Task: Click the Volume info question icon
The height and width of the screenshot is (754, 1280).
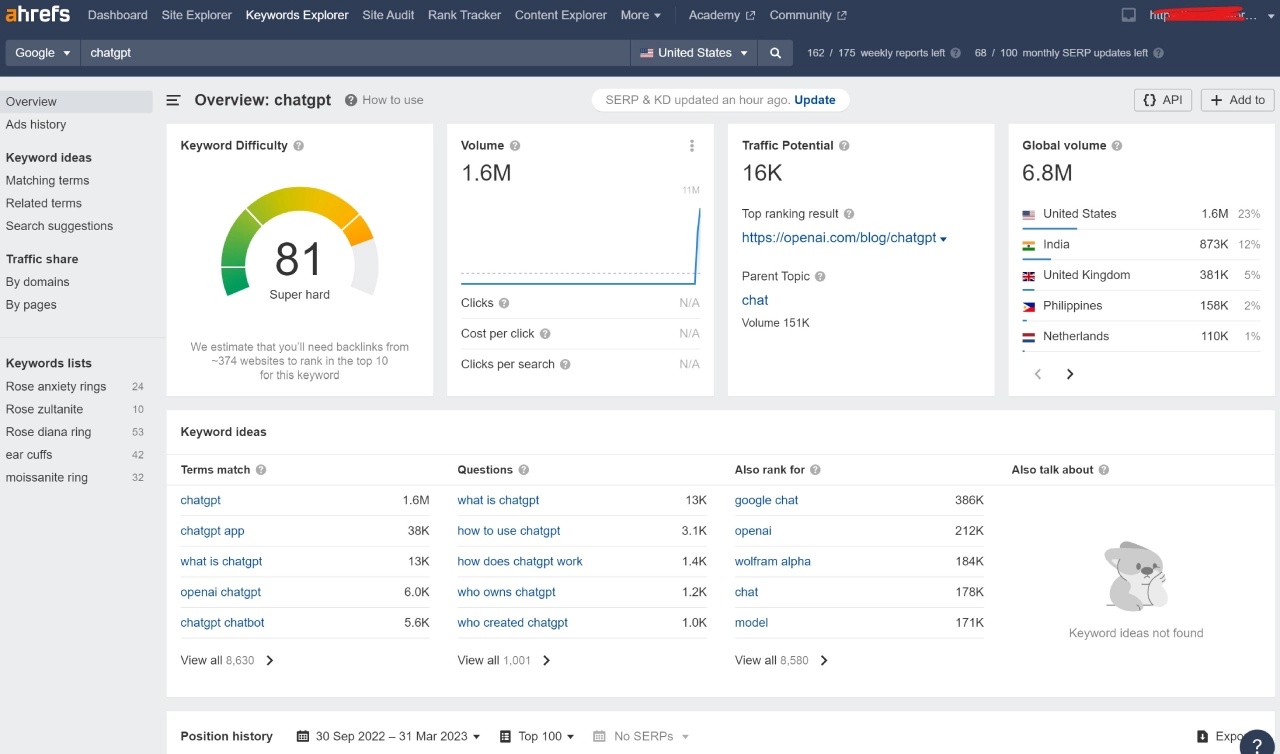Action: (515, 146)
